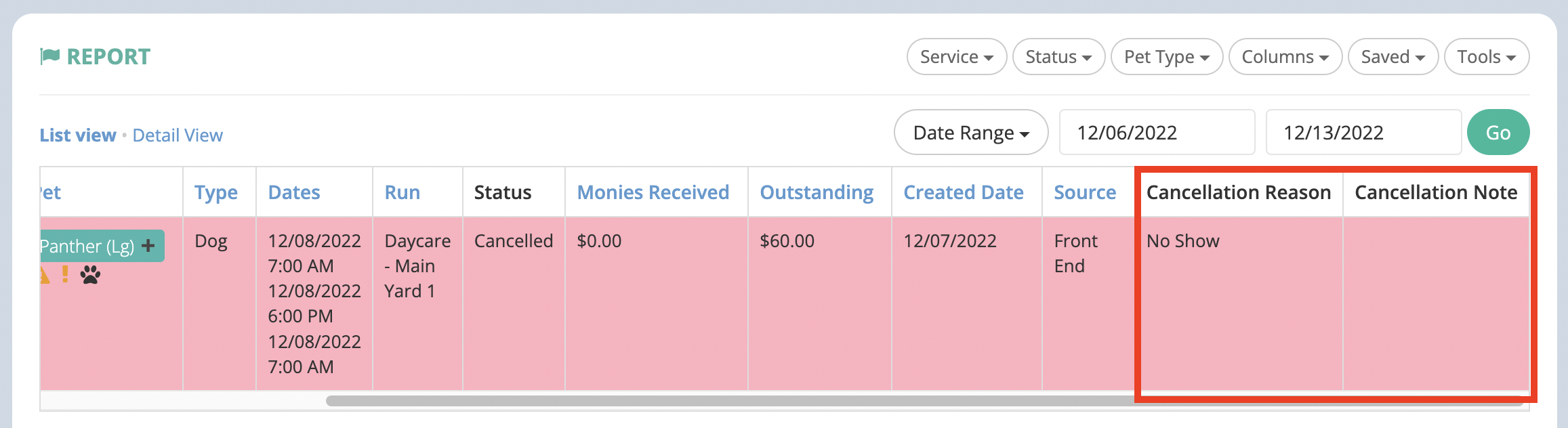Viewport: 1568px width, 428px height.
Task: Sort by Outstanding column header
Action: point(817,192)
